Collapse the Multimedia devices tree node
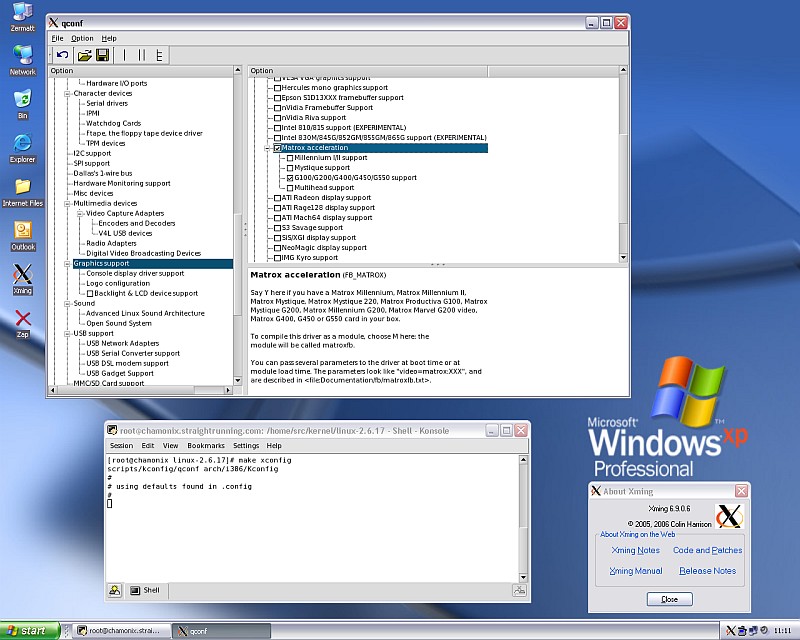This screenshot has width=800, height=640. 67,204
